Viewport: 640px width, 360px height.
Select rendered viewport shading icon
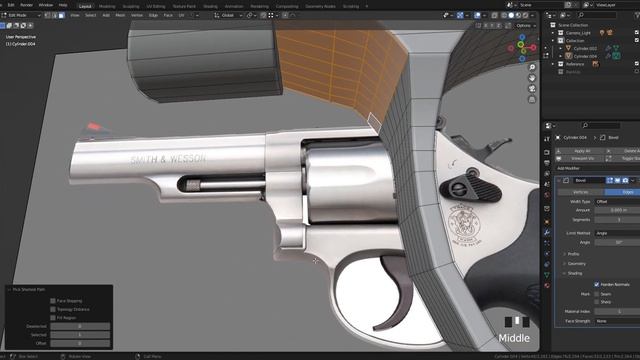tap(525, 15)
